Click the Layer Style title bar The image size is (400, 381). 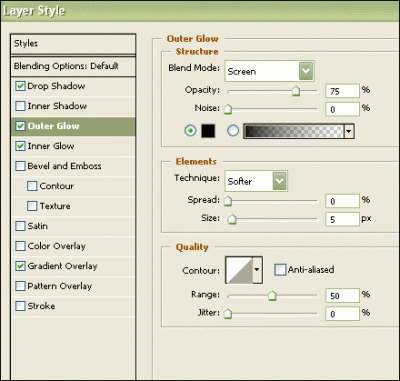coord(200,11)
